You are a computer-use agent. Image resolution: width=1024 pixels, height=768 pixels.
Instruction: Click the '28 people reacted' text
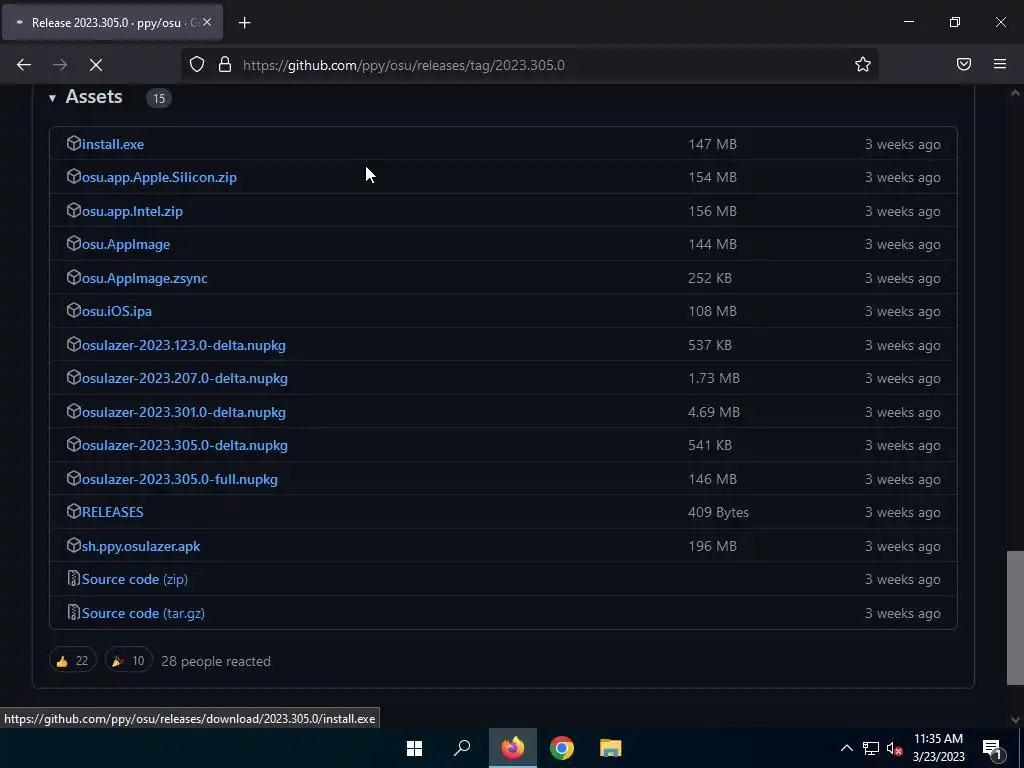[x=216, y=661]
